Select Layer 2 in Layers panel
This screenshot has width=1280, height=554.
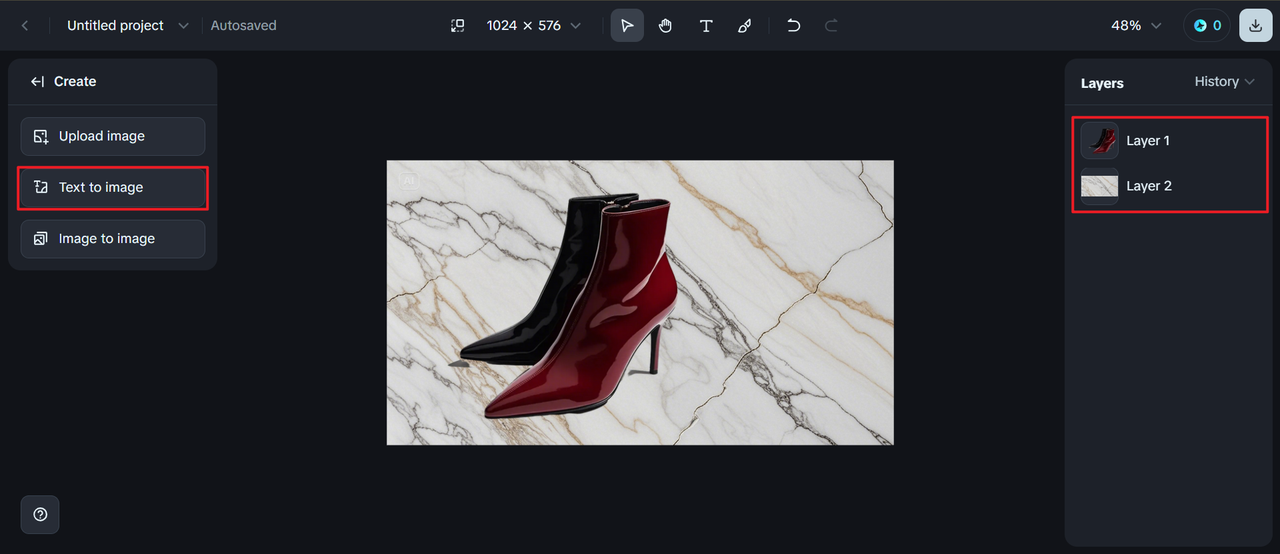coord(1169,186)
